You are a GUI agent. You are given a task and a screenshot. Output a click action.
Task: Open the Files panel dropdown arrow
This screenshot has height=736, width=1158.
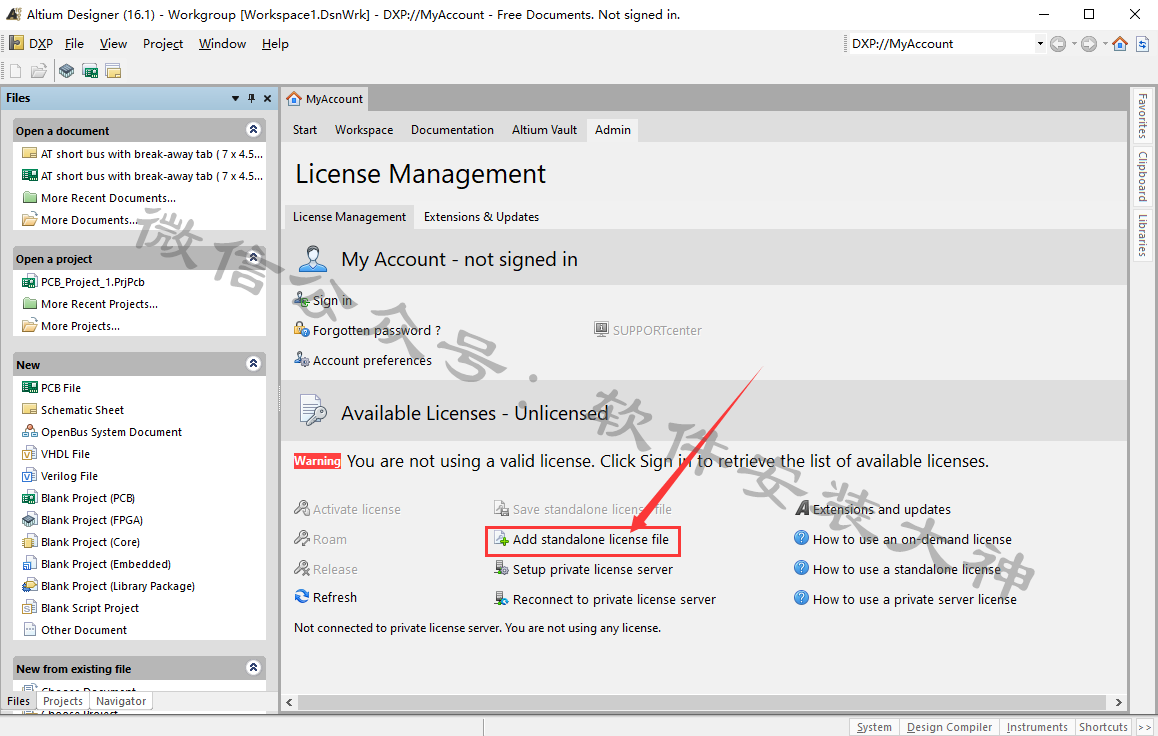tap(235, 98)
